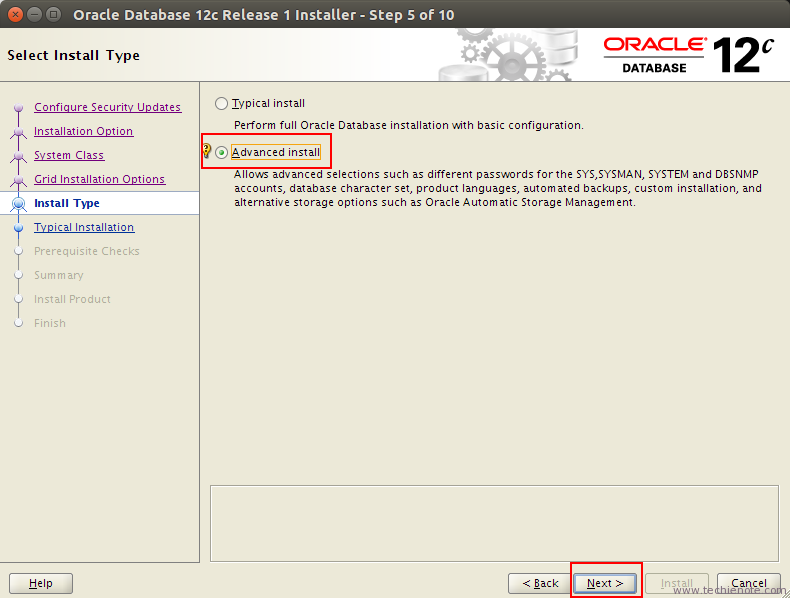Click the key hint icon beside Advanced install
This screenshot has height=598, width=790.
tap(207, 151)
